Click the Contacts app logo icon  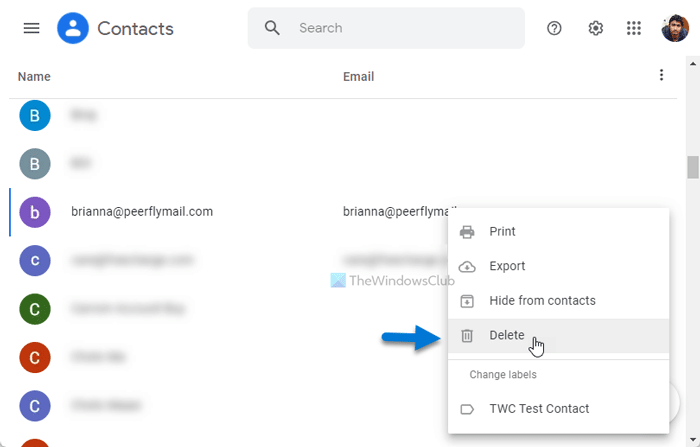pos(73,28)
